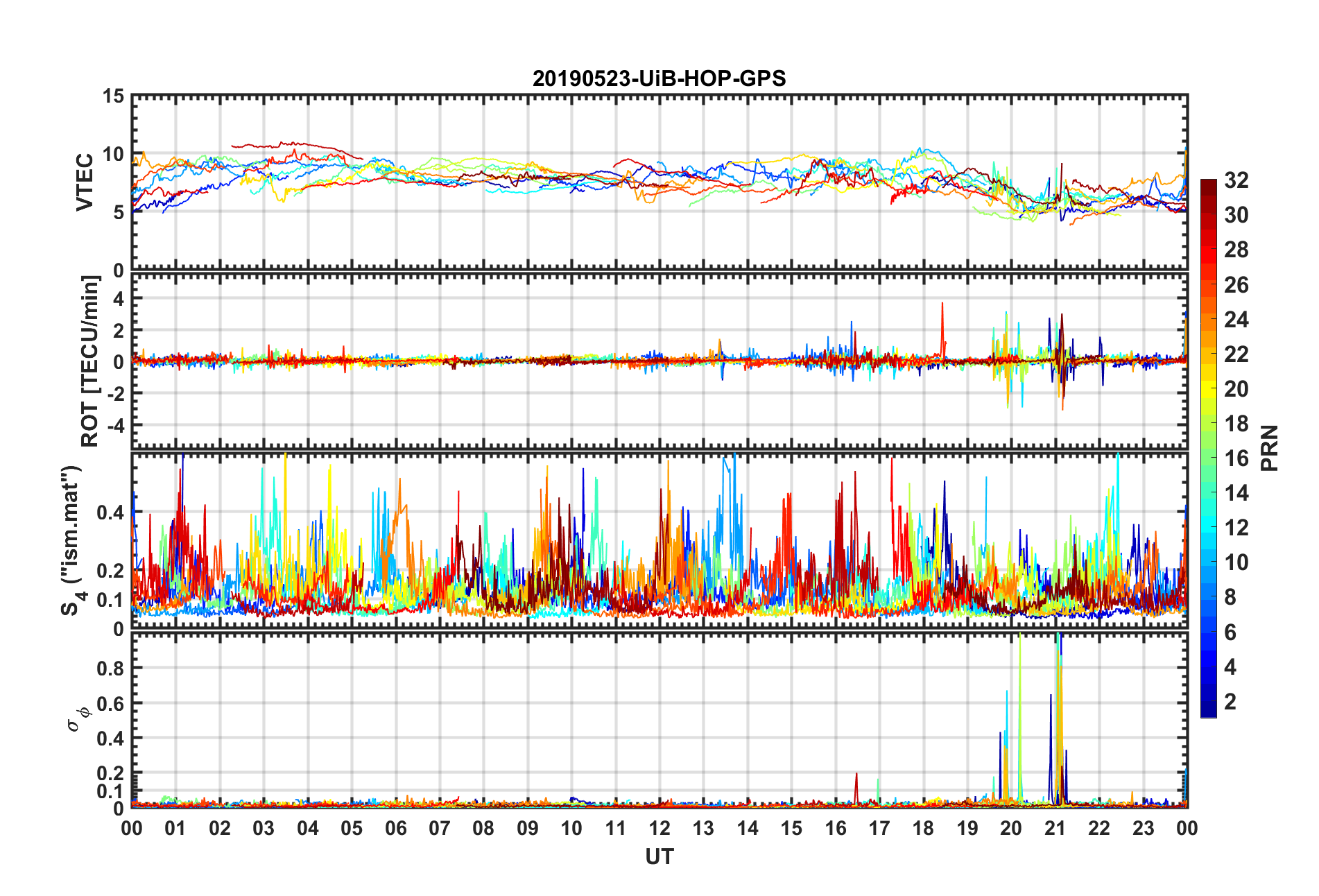The width and height of the screenshot is (1319, 896).
Task: Select the "0.8" tick on sigma-phi axis
Action: point(111,669)
